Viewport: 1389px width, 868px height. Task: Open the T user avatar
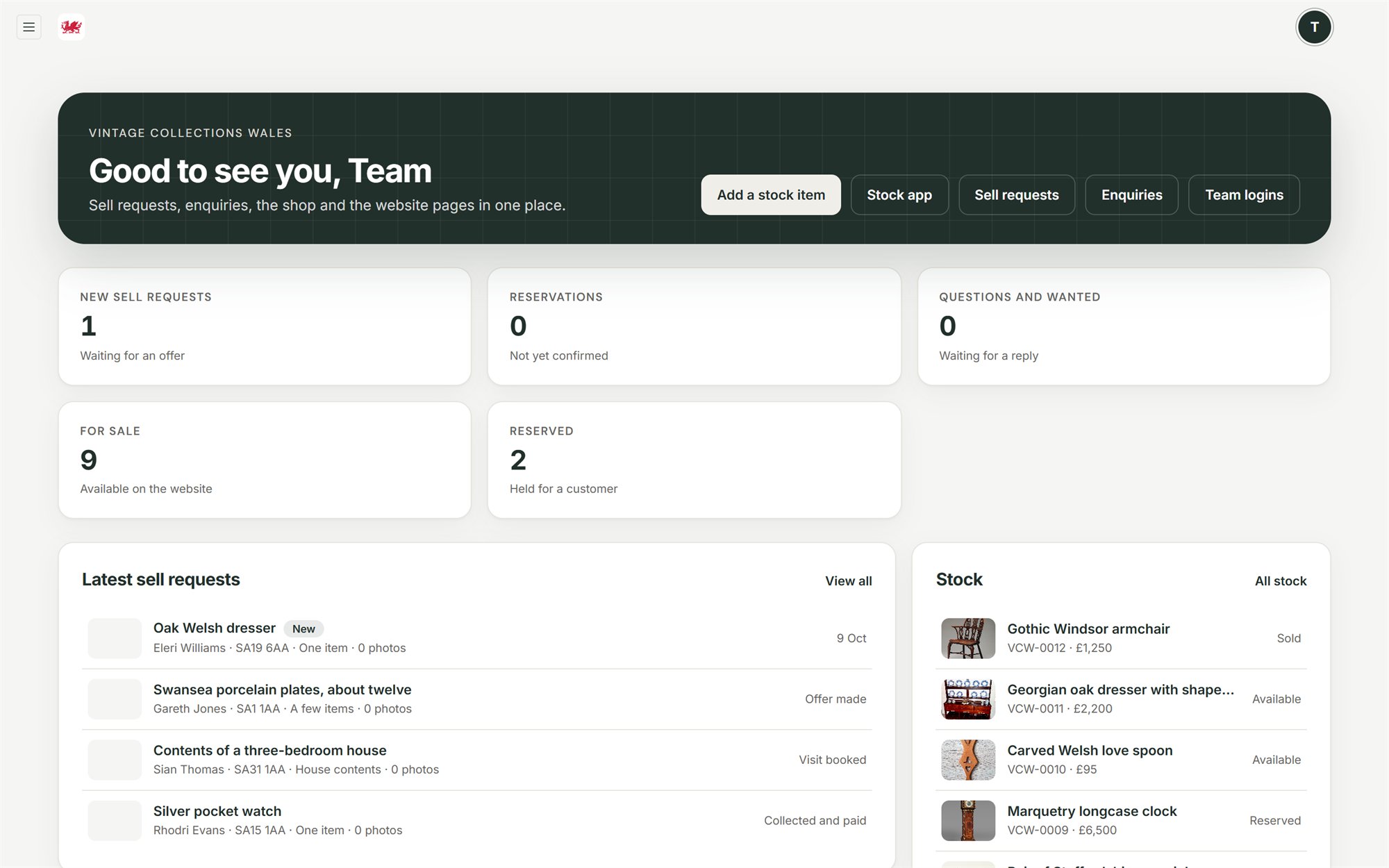[1314, 27]
